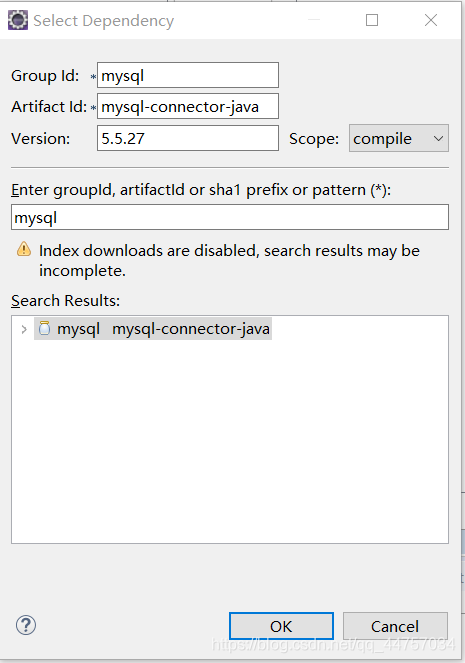Click the Version label
465x663 pixels.
coord(41,139)
